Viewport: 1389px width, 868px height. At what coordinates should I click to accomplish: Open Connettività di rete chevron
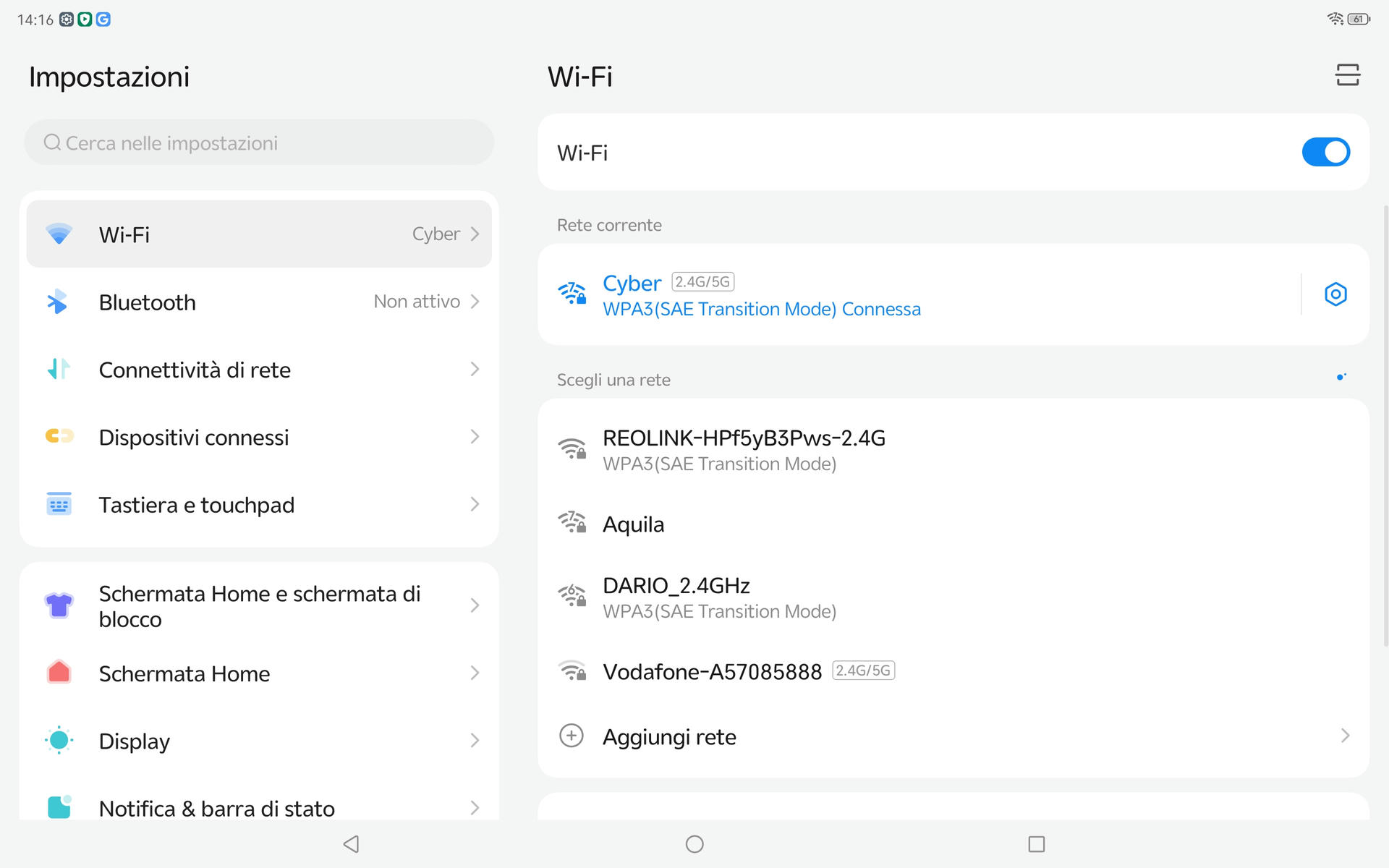click(475, 370)
